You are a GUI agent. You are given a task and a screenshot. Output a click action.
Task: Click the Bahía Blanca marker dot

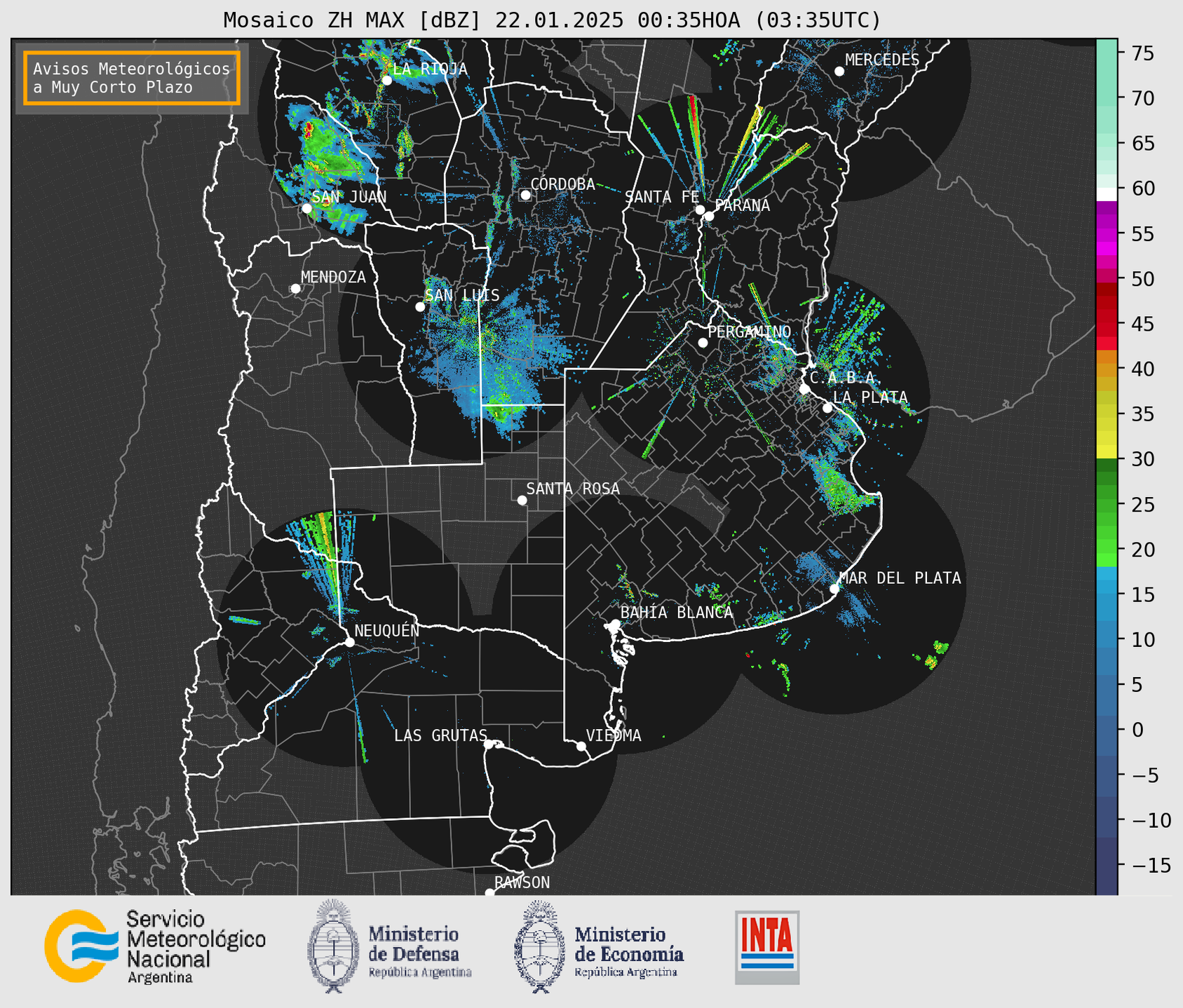tap(615, 623)
